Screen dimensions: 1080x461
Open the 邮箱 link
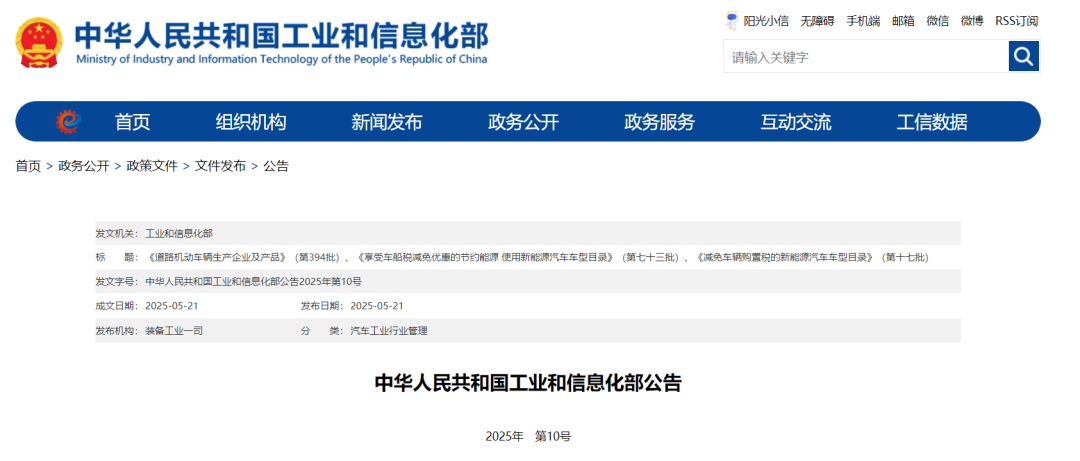(x=903, y=21)
